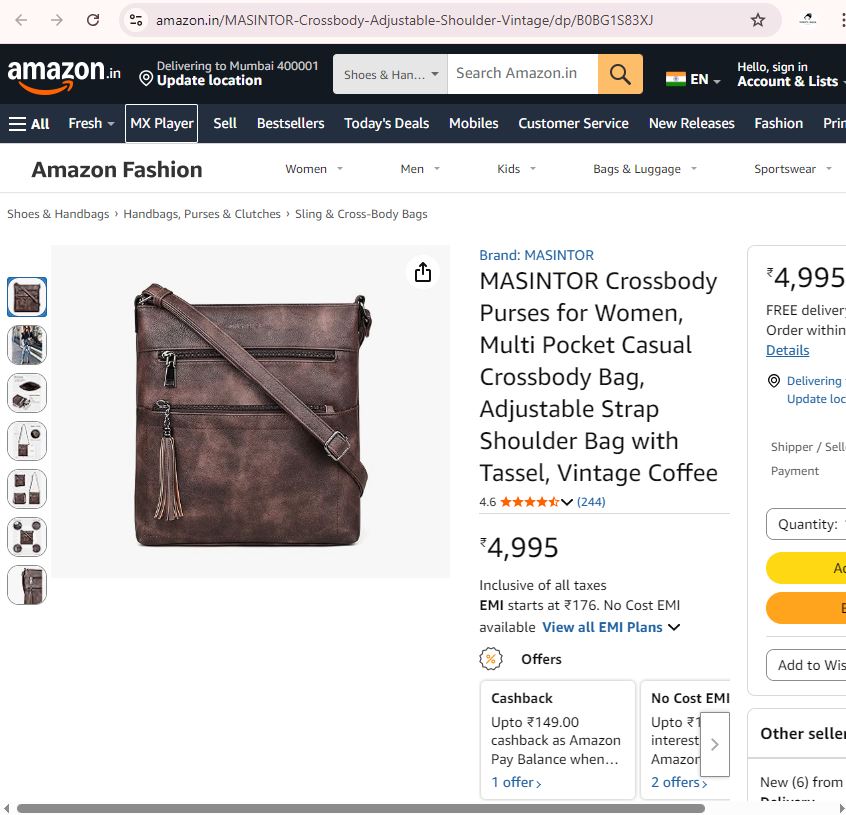Bookmark the page with the star icon
Image resolution: width=846 pixels, height=815 pixels.
[758, 19]
